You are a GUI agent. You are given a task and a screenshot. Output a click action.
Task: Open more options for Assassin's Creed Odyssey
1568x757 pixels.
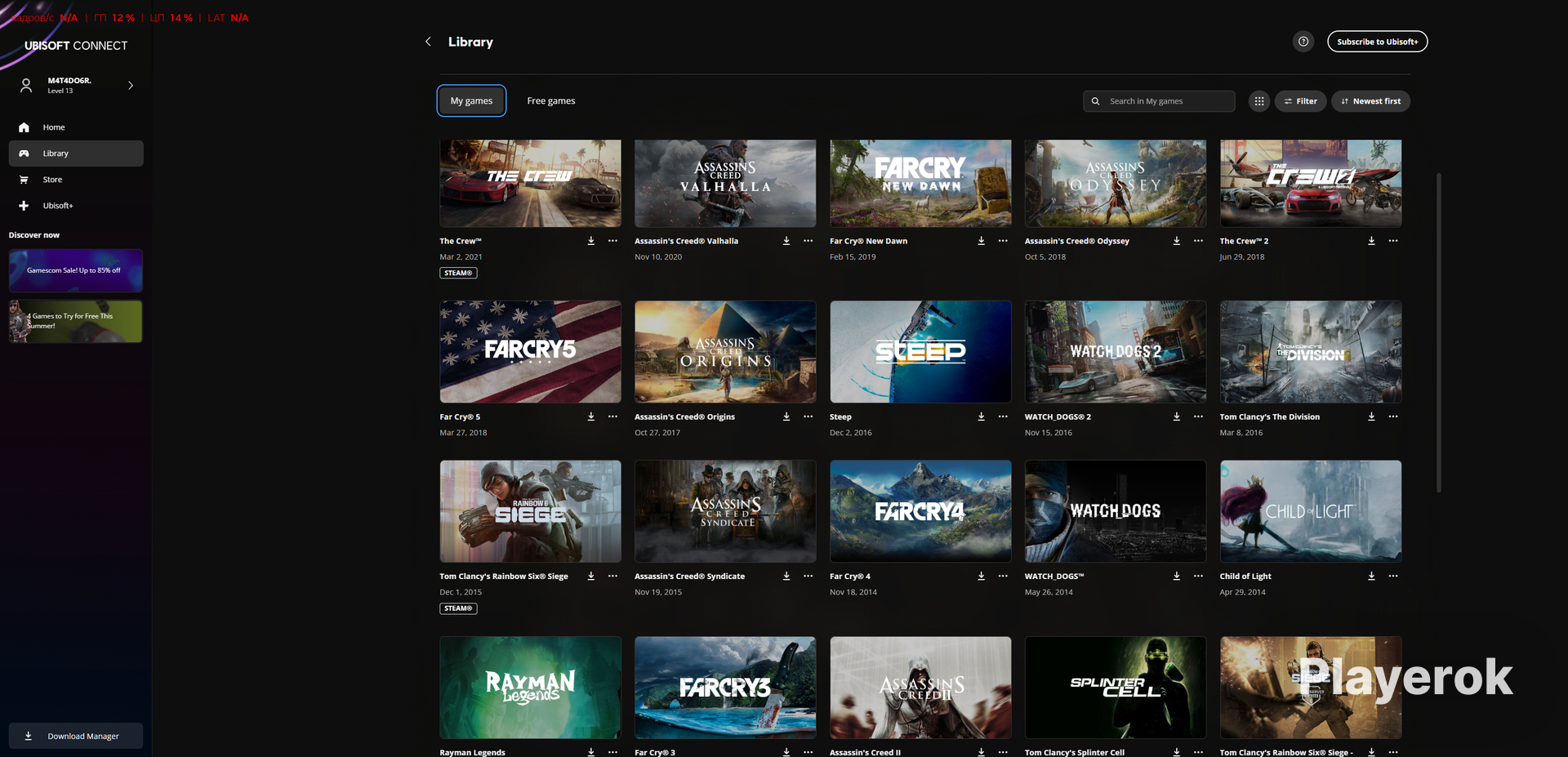point(1198,241)
